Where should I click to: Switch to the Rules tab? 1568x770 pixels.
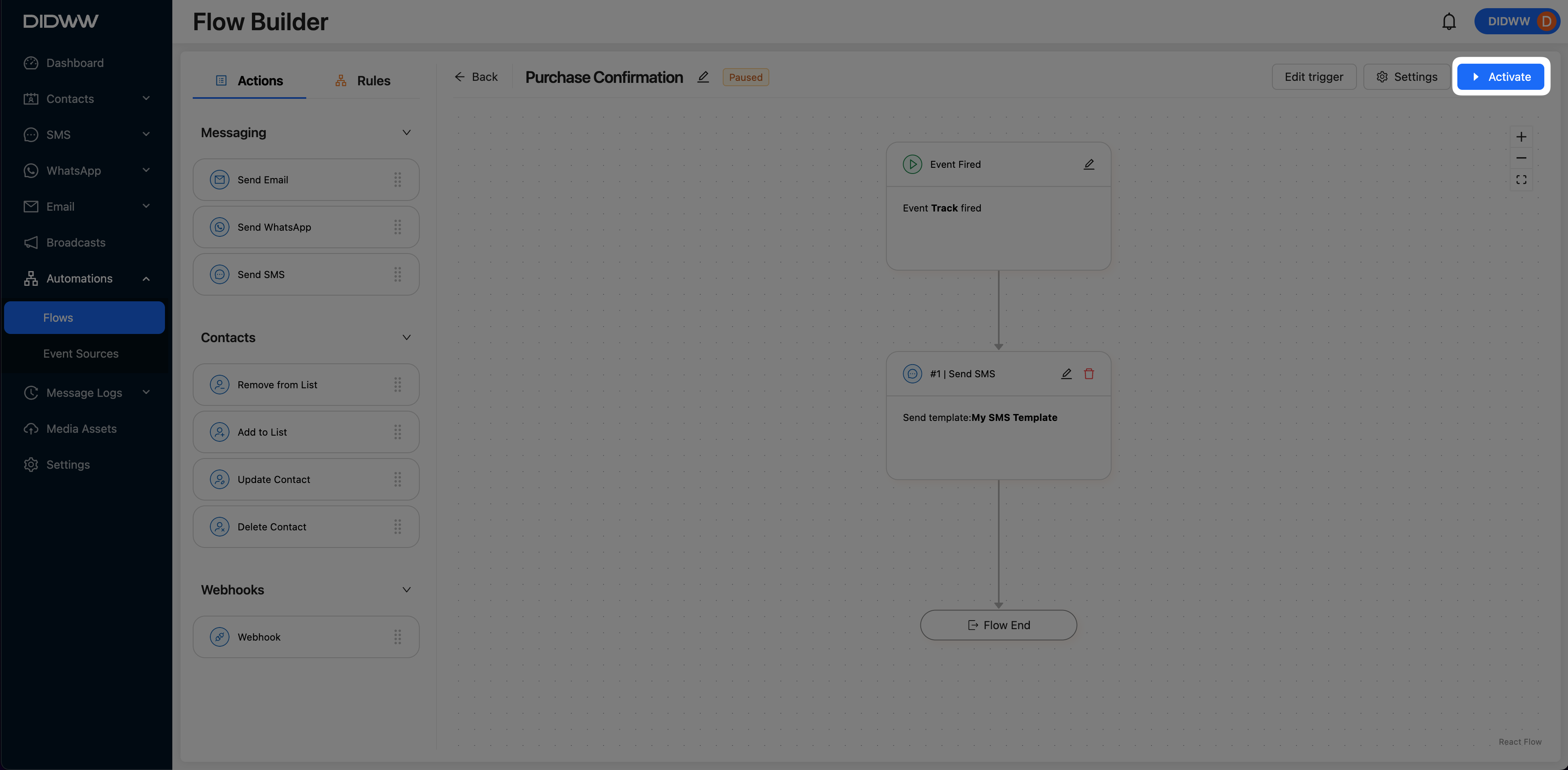363,80
